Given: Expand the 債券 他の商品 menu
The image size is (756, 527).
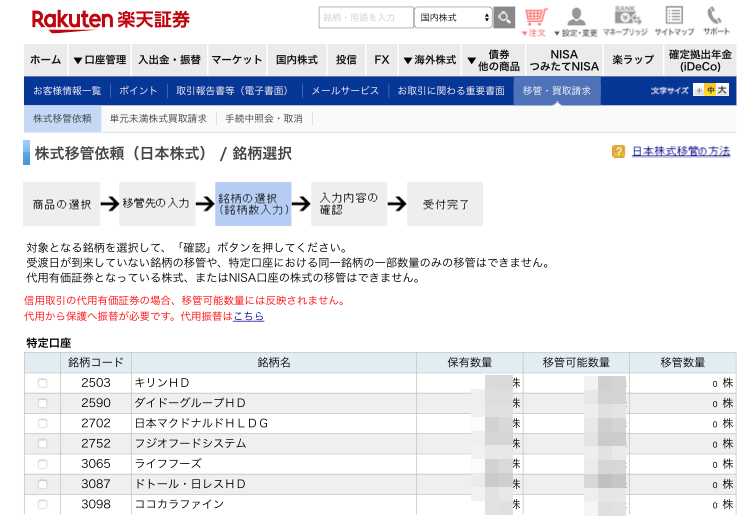Looking at the screenshot, I should [493, 60].
